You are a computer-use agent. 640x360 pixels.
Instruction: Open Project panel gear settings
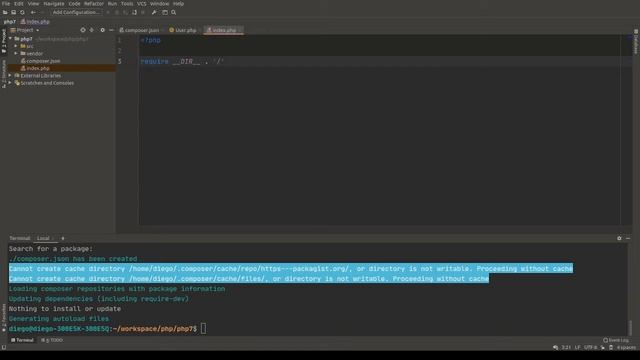tap(102, 30)
